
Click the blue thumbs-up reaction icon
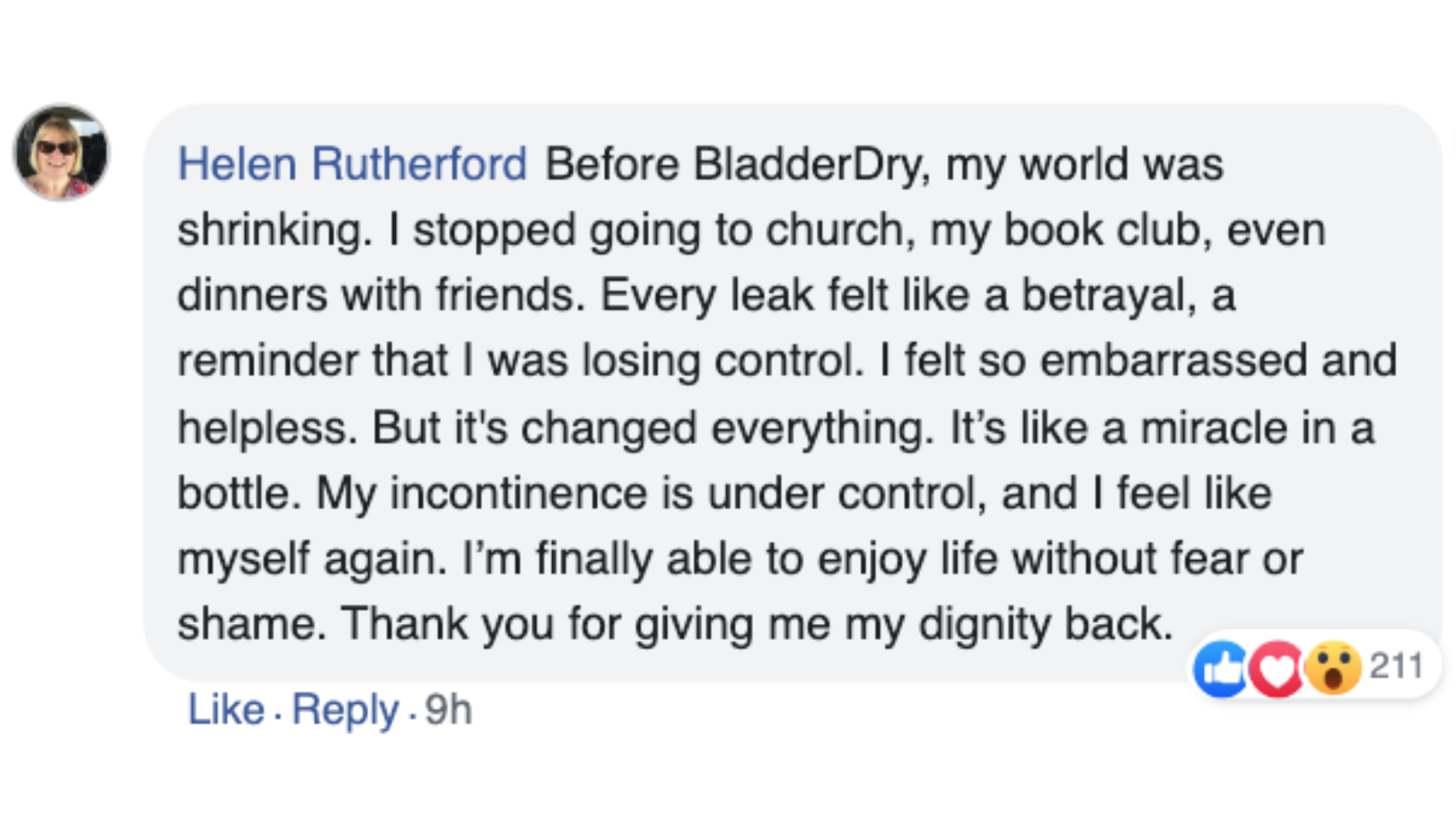coord(1222,668)
